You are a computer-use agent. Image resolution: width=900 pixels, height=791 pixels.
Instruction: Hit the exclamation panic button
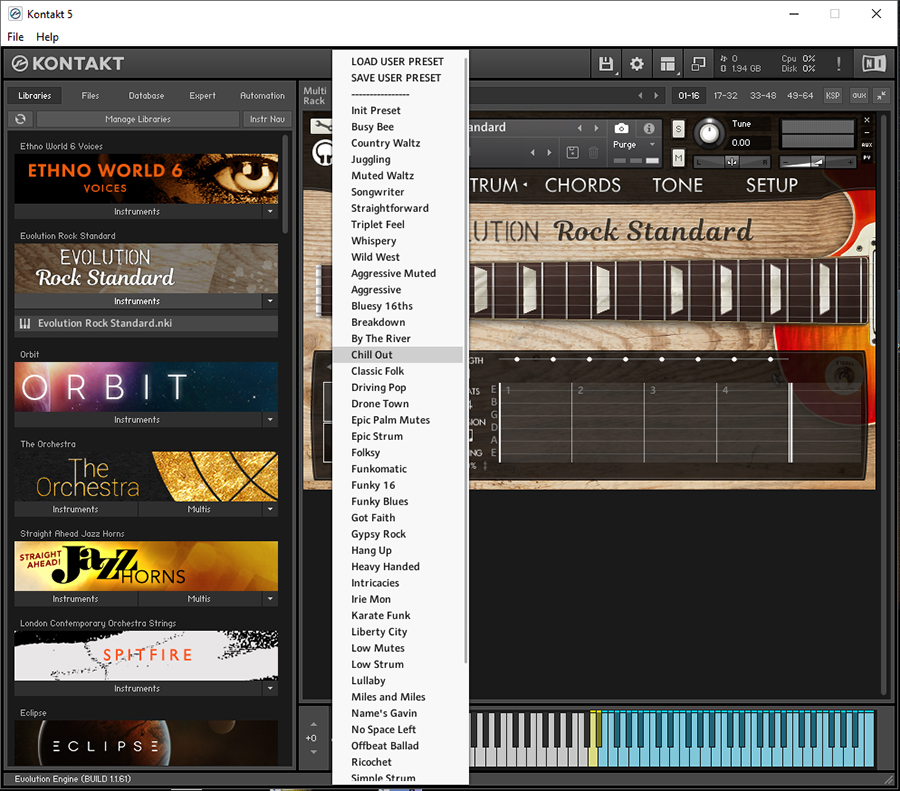click(x=839, y=64)
